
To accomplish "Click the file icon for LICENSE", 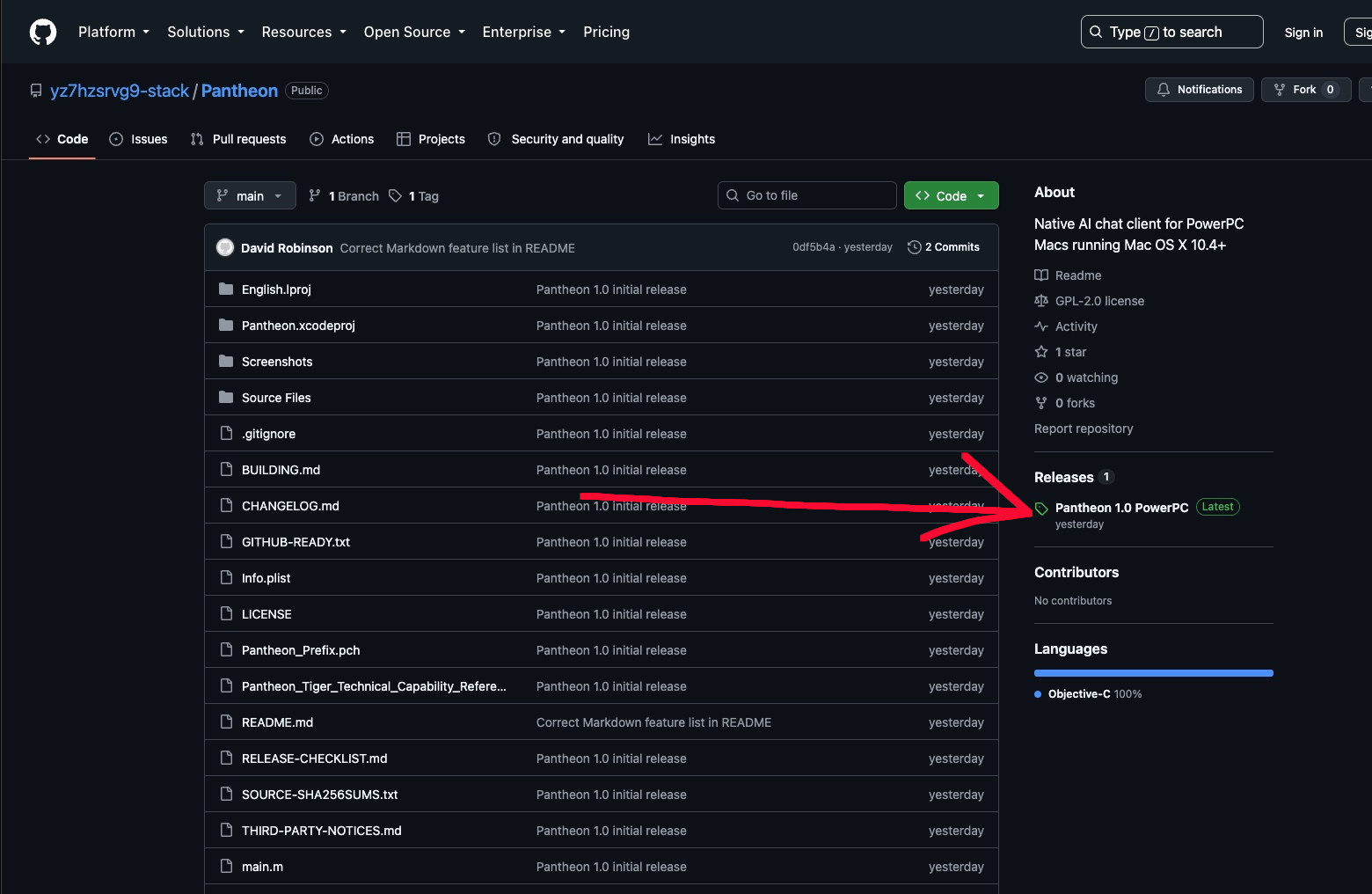I will coord(226,613).
